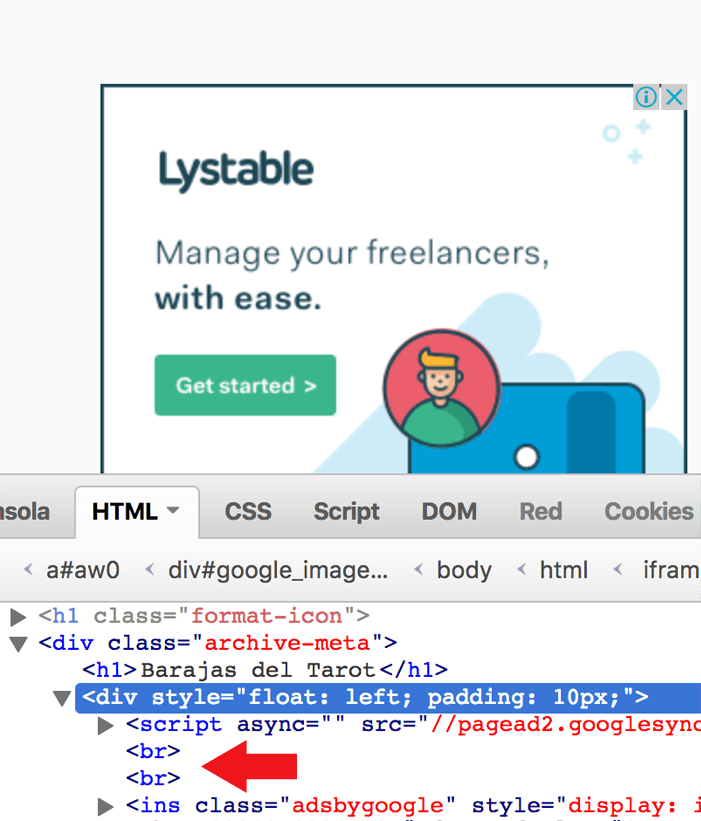The width and height of the screenshot is (701, 821).
Task: Click the 'adsbygoogle' class attribute value
Action: (368, 806)
